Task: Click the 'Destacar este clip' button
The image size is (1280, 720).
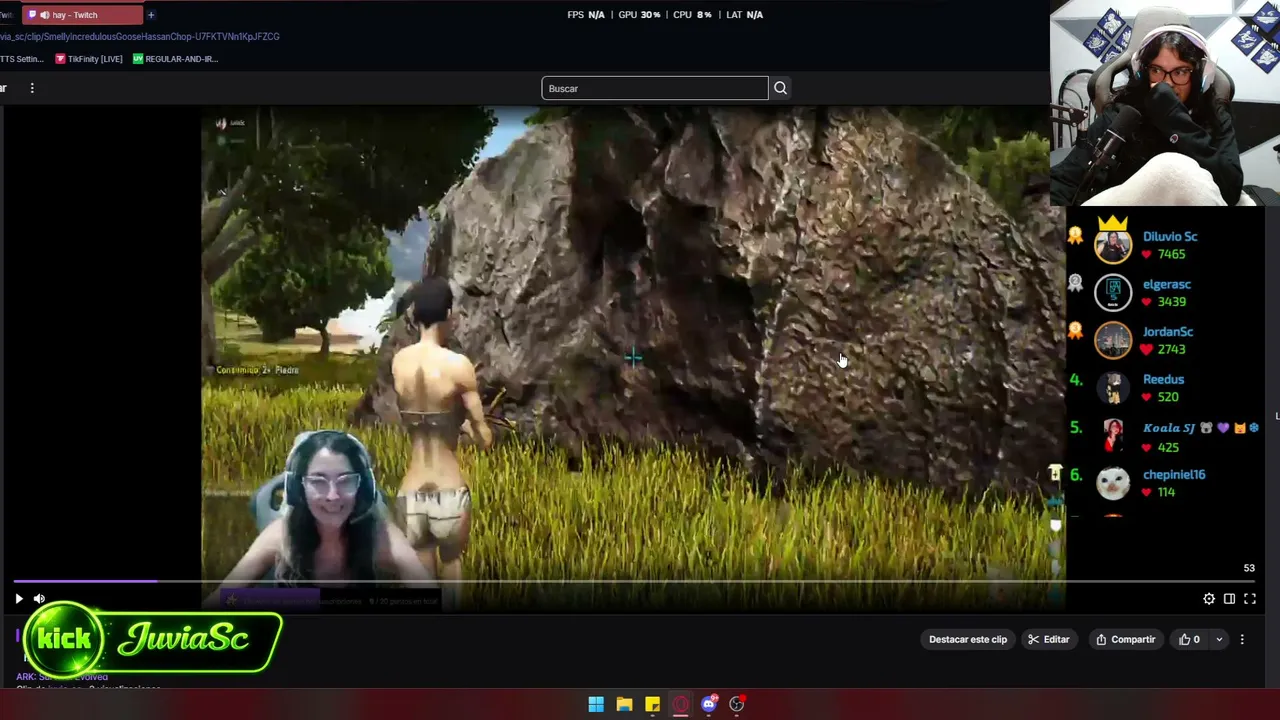Action: coord(968,639)
